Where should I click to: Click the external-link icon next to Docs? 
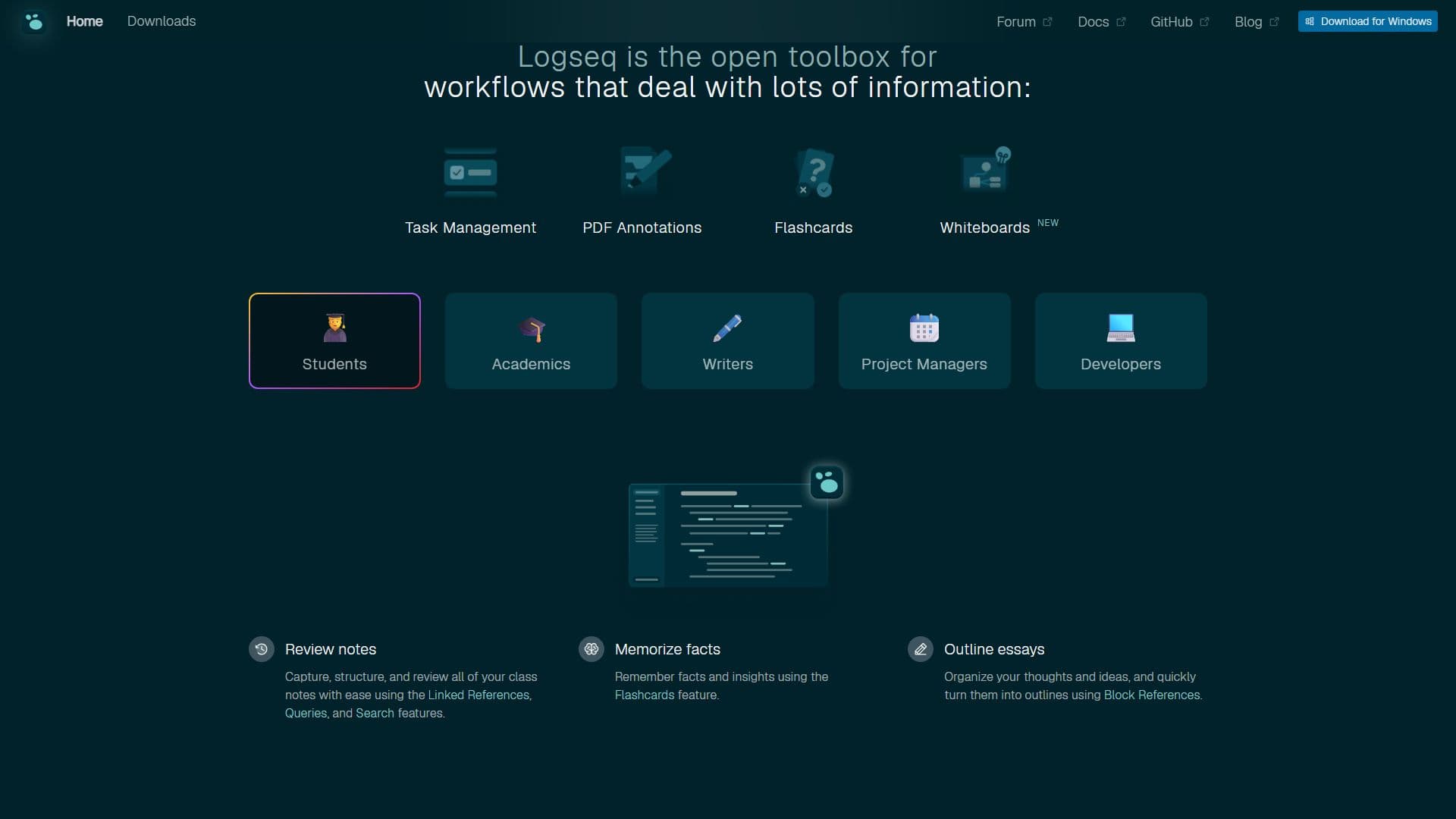tap(1122, 22)
